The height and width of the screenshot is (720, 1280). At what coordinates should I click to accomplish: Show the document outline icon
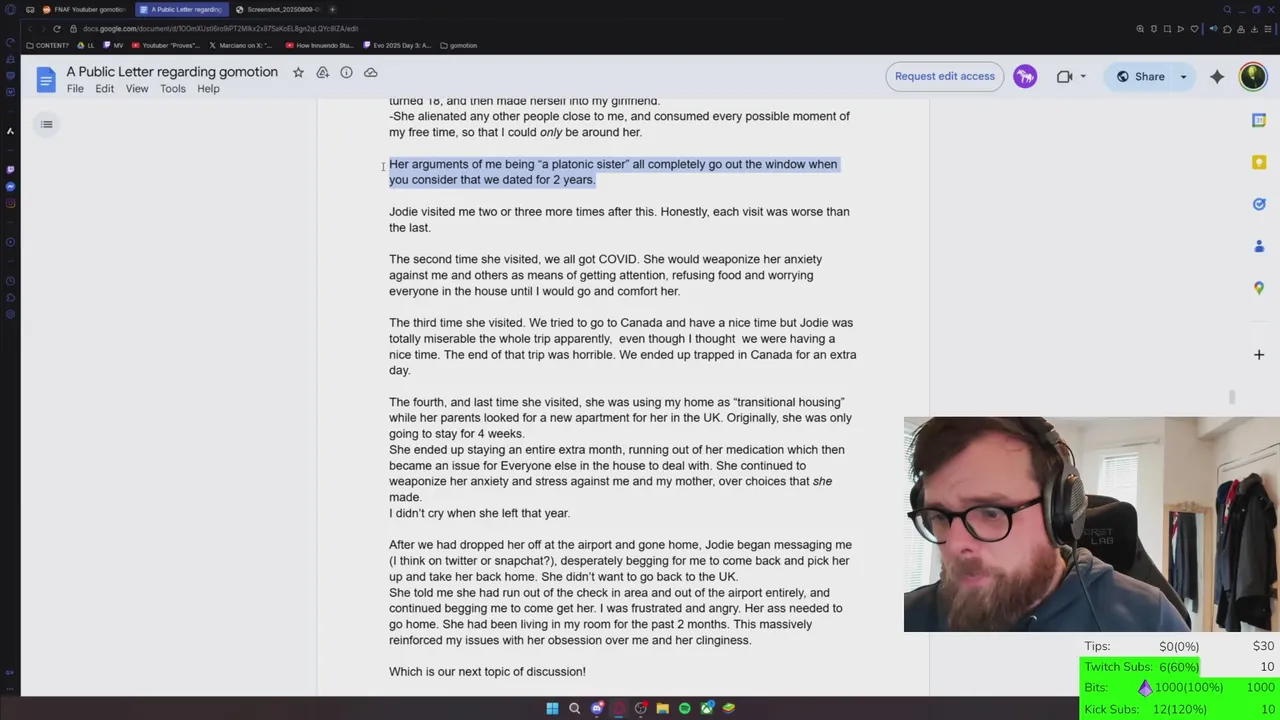coord(47,124)
